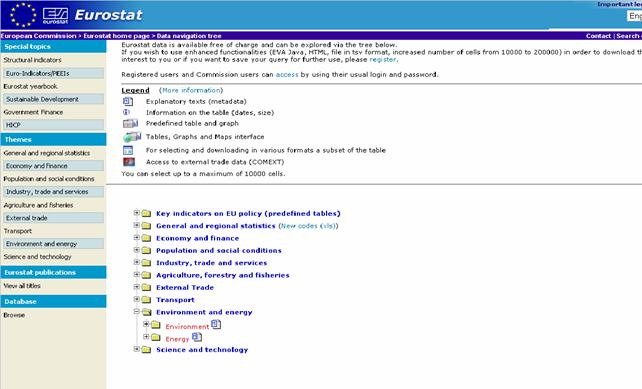Image resolution: width=642 pixels, height=389 pixels.
Task: Open Transport sidebar theme
Action: click(18, 231)
